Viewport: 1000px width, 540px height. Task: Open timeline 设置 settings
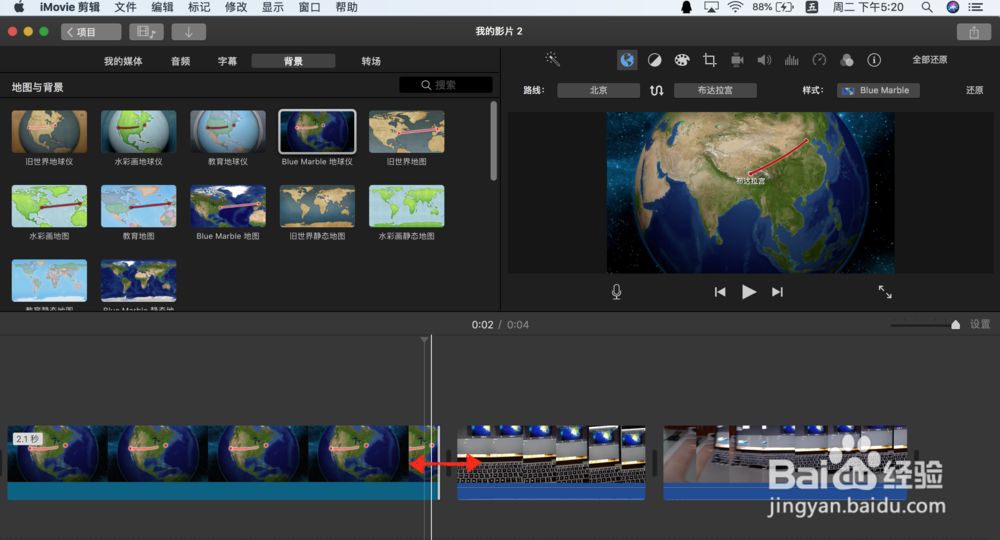(x=980, y=325)
